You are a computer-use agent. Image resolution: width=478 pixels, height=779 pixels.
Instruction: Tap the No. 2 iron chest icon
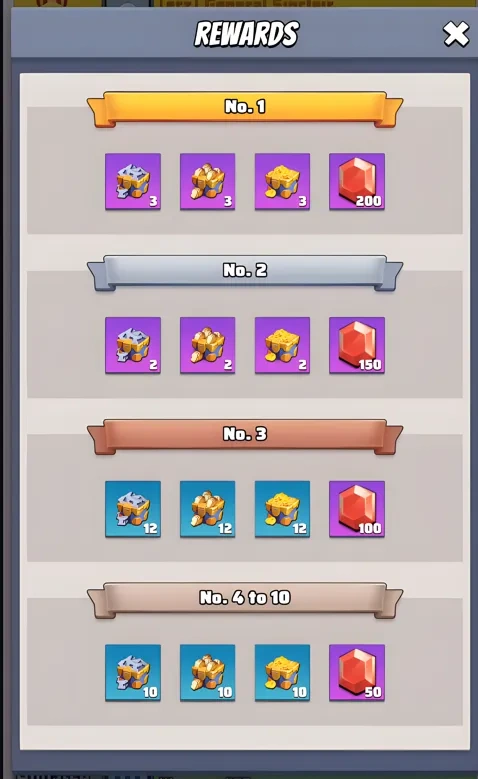[x=133, y=345]
